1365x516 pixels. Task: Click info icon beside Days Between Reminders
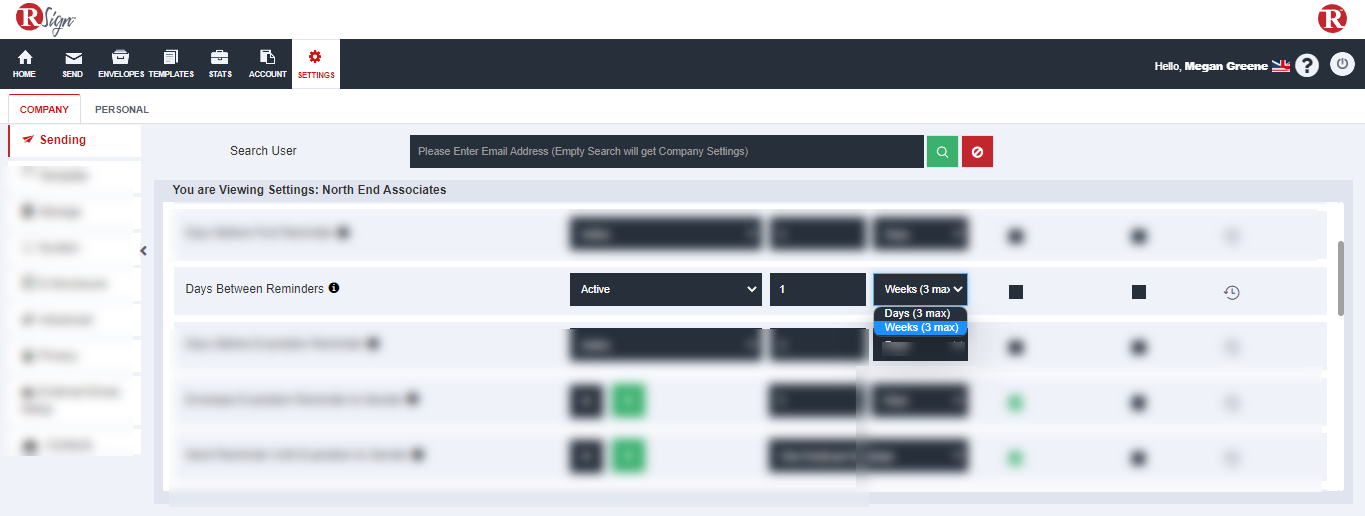coord(334,288)
